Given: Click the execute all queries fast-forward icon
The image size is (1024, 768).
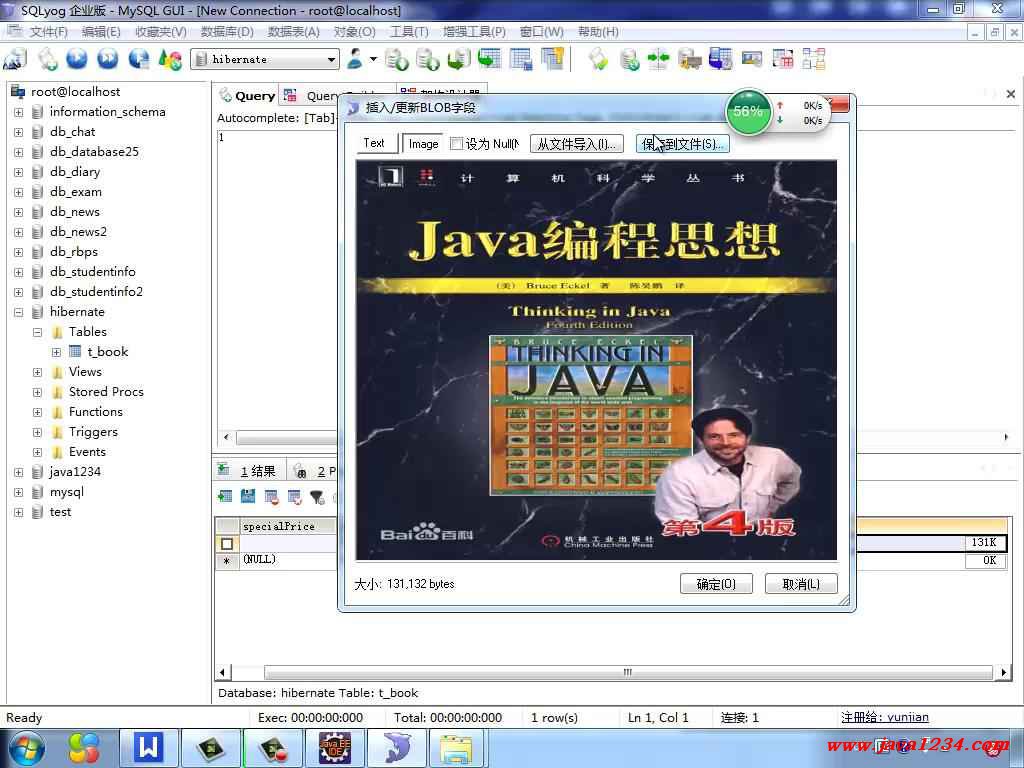Looking at the screenshot, I should point(108,59).
